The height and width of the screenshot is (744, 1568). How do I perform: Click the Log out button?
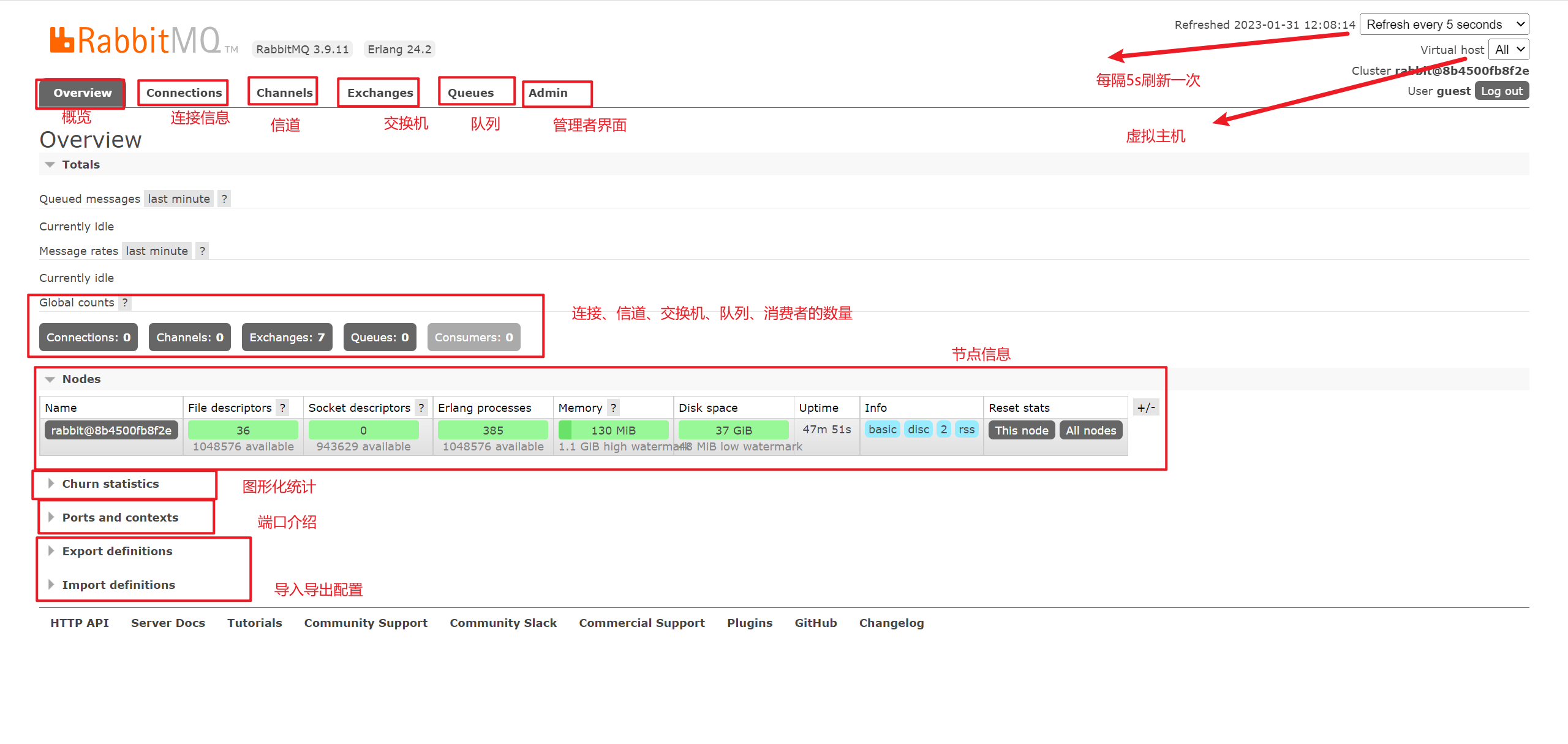[x=1501, y=91]
